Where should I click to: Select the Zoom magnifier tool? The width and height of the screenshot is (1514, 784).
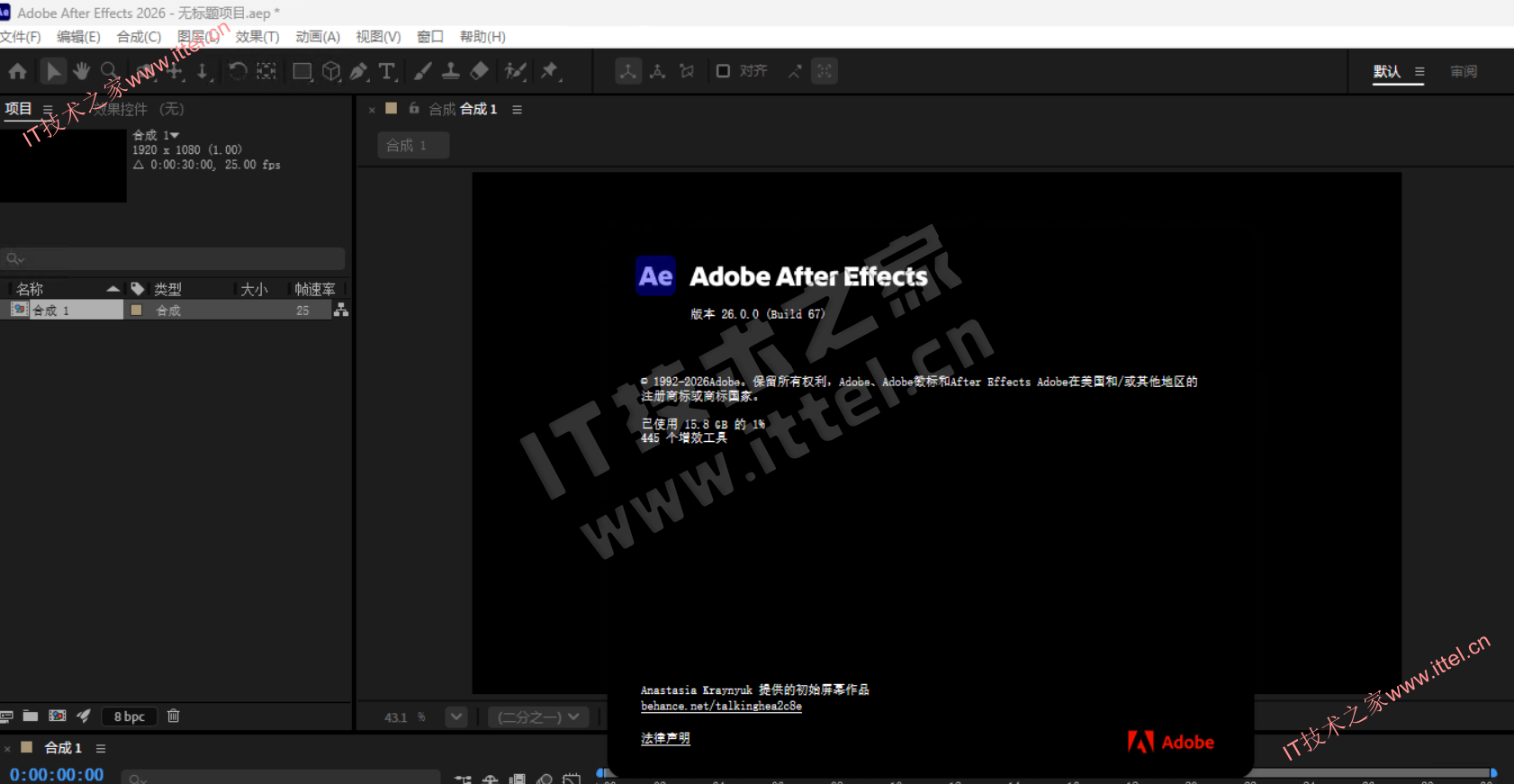point(109,71)
